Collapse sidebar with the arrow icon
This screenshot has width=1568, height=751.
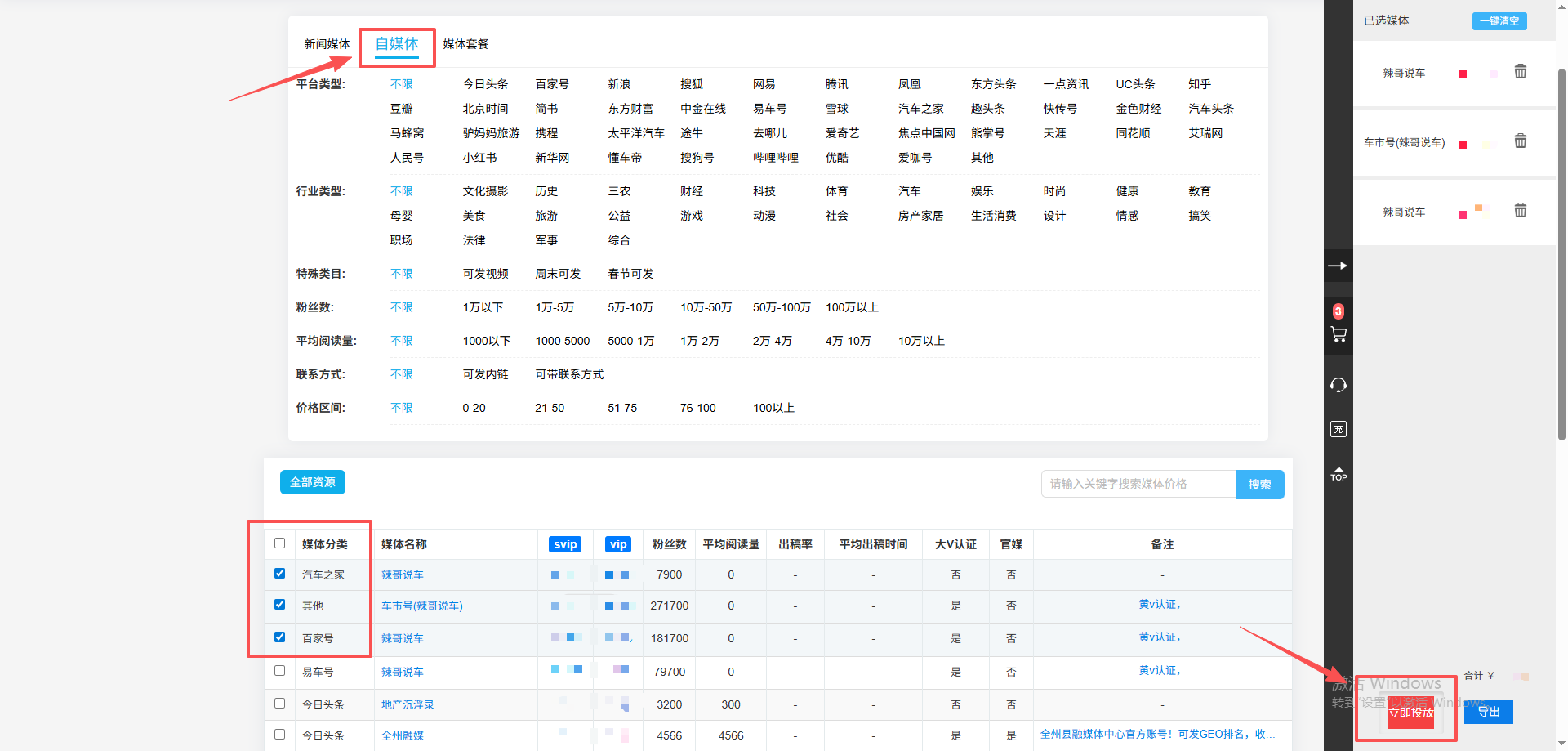[1338, 266]
